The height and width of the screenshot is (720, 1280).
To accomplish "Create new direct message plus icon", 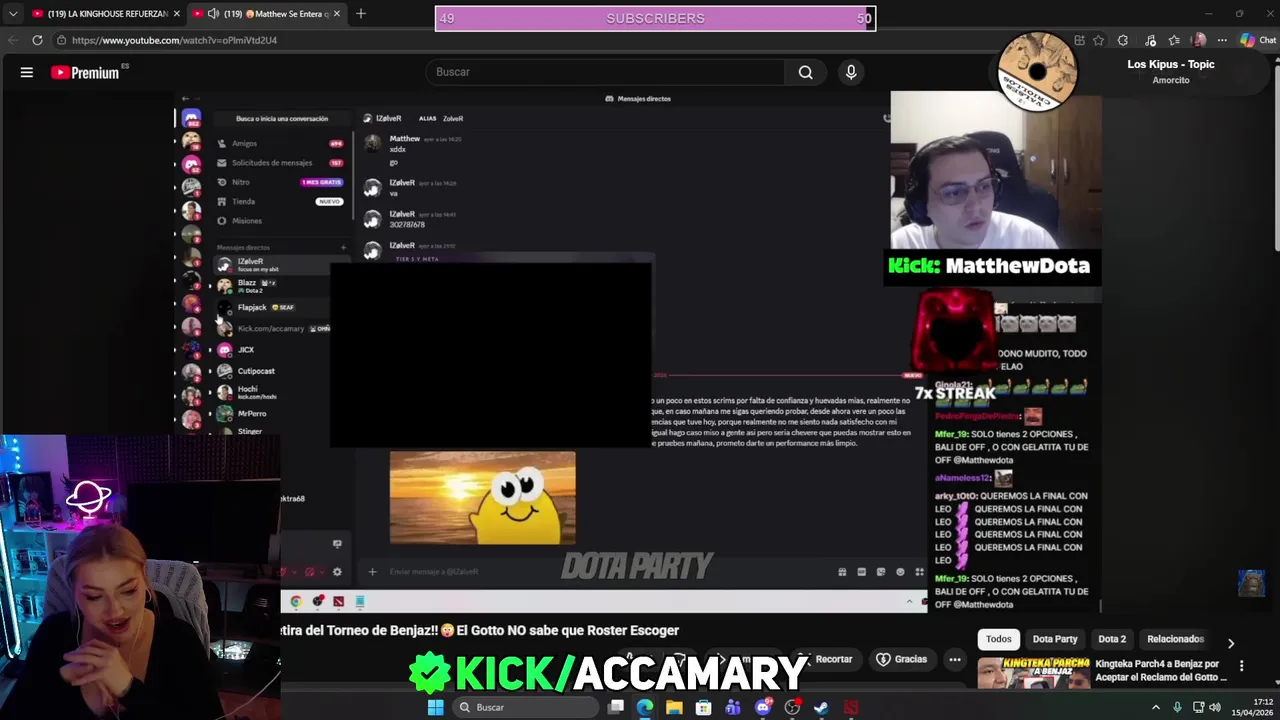I will tap(343, 247).
